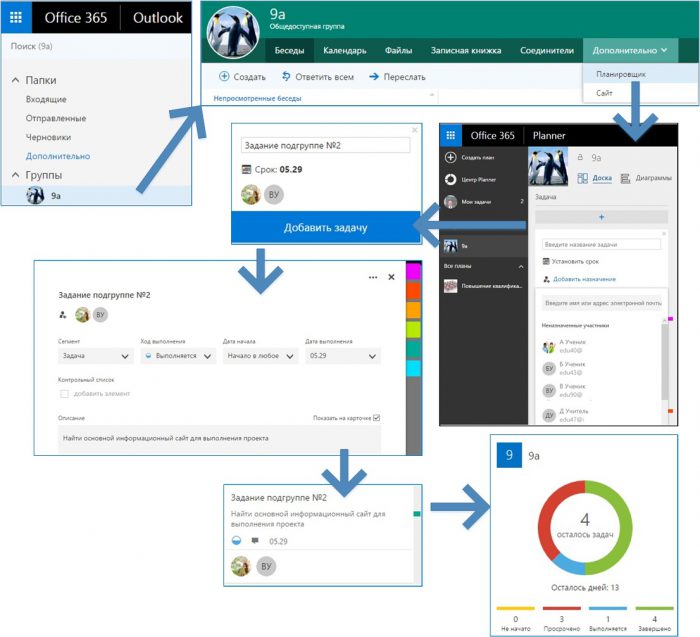Open the Записная книжка tab
Image resolution: width=700 pixels, height=637 pixels.
[x=466, y=50]
